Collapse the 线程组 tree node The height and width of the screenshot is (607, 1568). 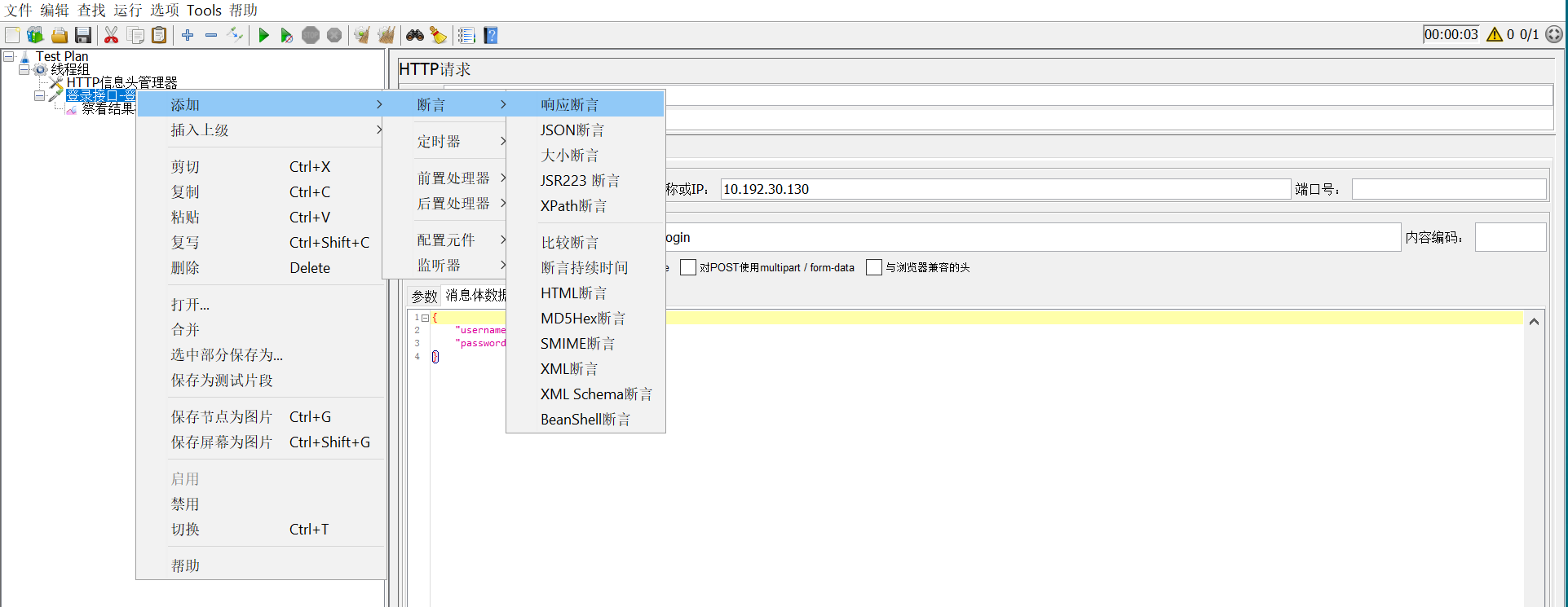pos(24,69)
